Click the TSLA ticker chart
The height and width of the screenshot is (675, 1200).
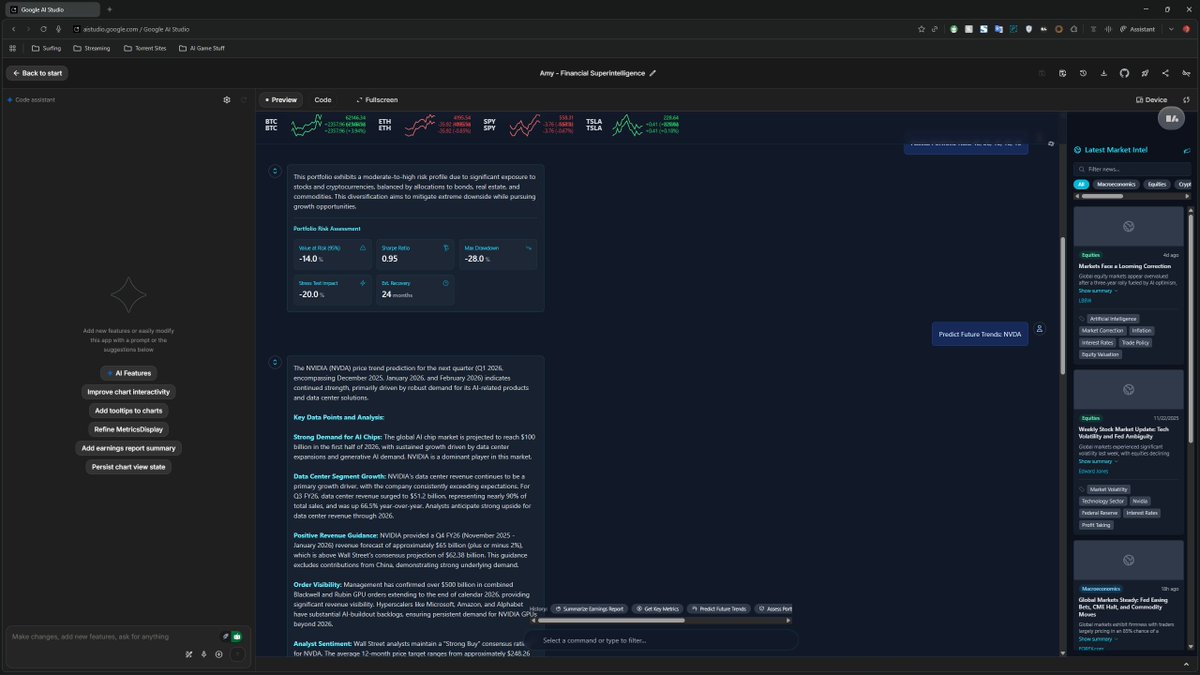627,124
